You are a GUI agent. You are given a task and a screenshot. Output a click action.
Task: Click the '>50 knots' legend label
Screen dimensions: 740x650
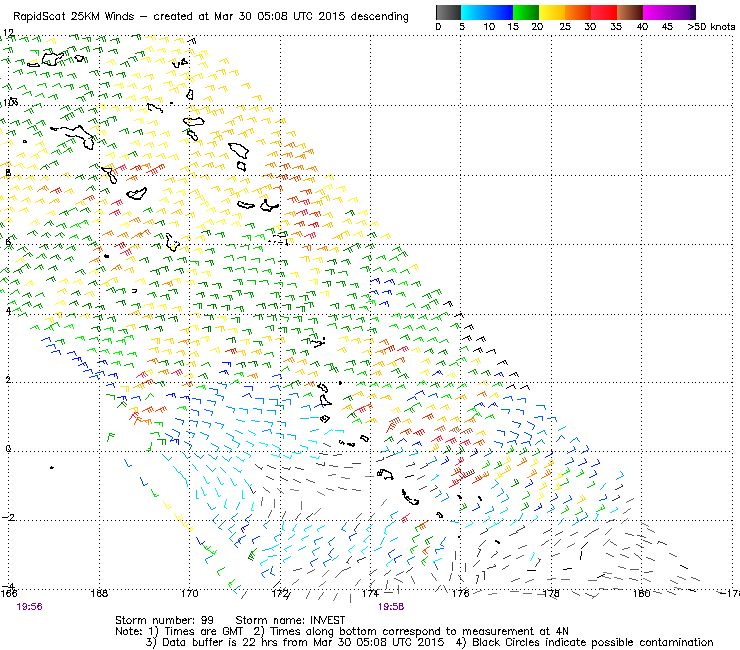[x=711, y=27]
